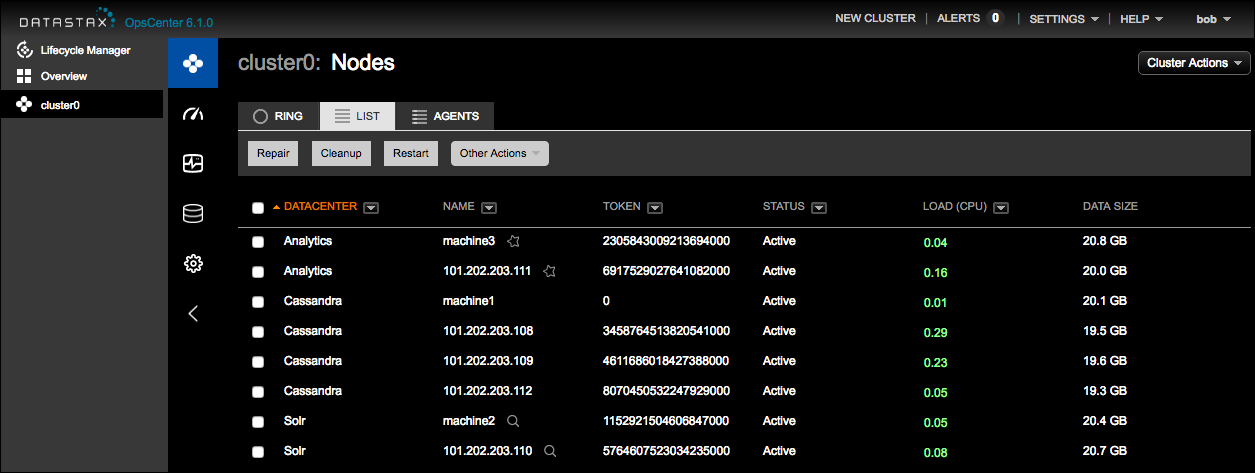
Task: Open the Nodes view icon in sidebar
Action: [x=193, y=63]
